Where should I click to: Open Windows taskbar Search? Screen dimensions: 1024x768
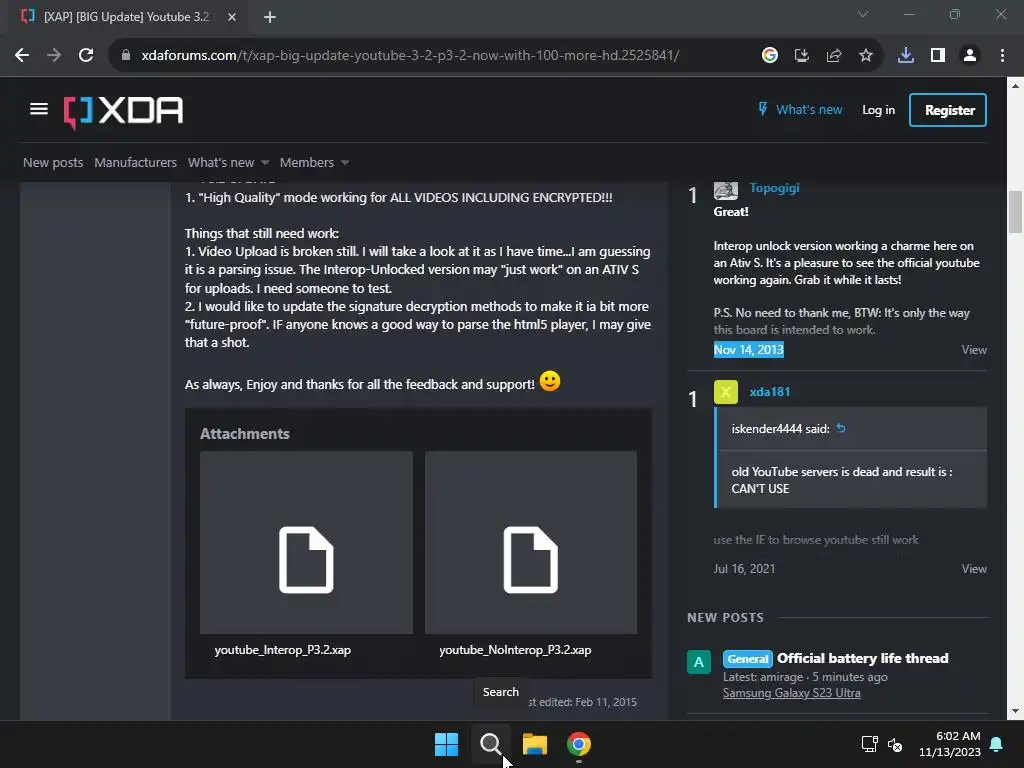click(490, 744)
